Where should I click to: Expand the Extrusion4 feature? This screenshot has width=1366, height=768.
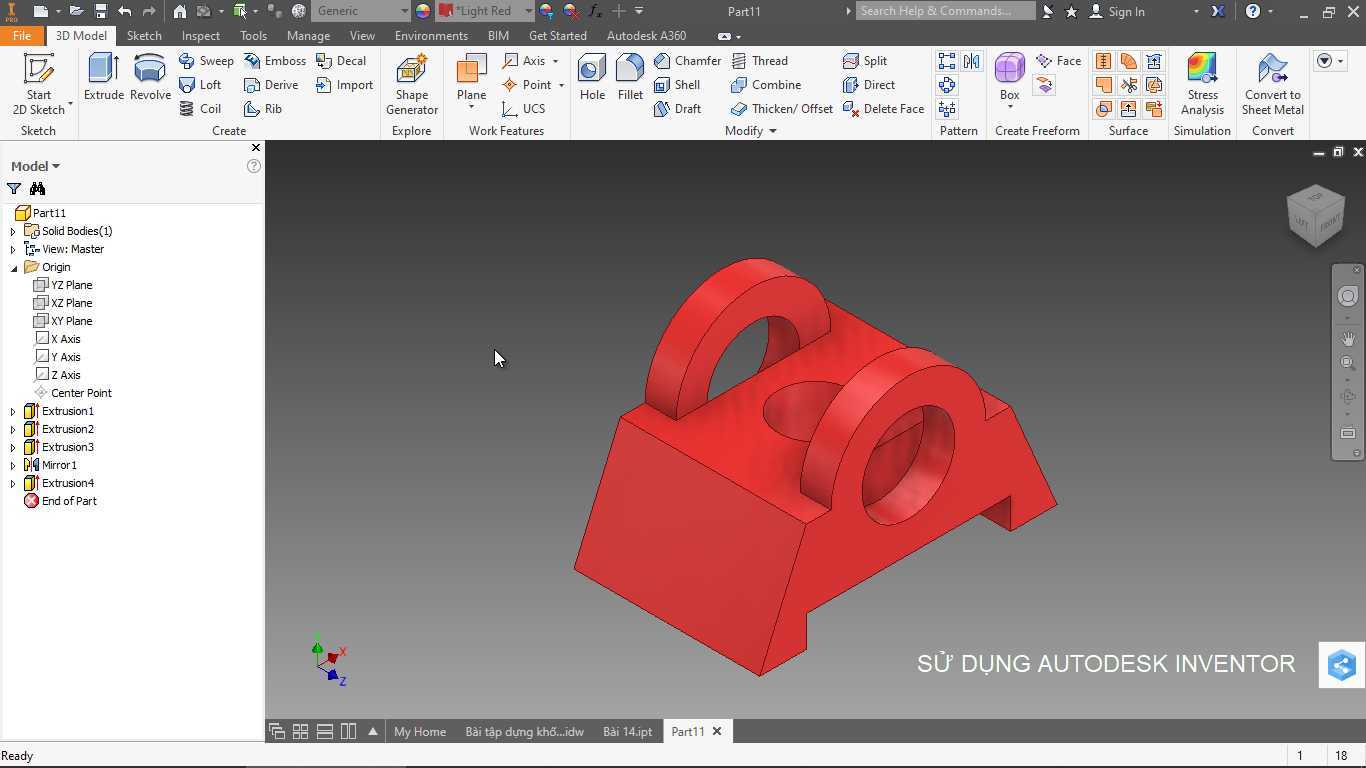coord(13,483)
